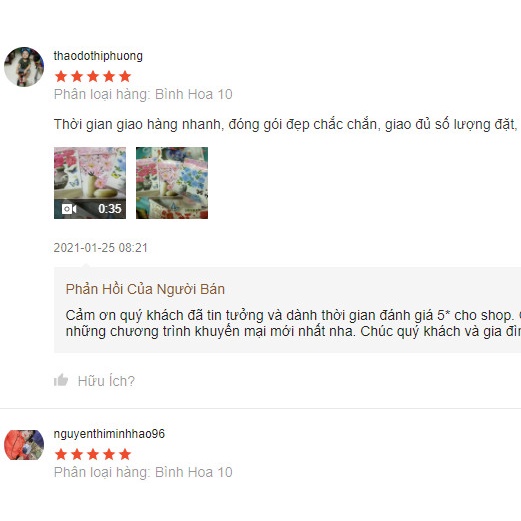Viewport: 521px width, 521px height.
Task: Click username thaodothiphuong
Action: [98, 56]
